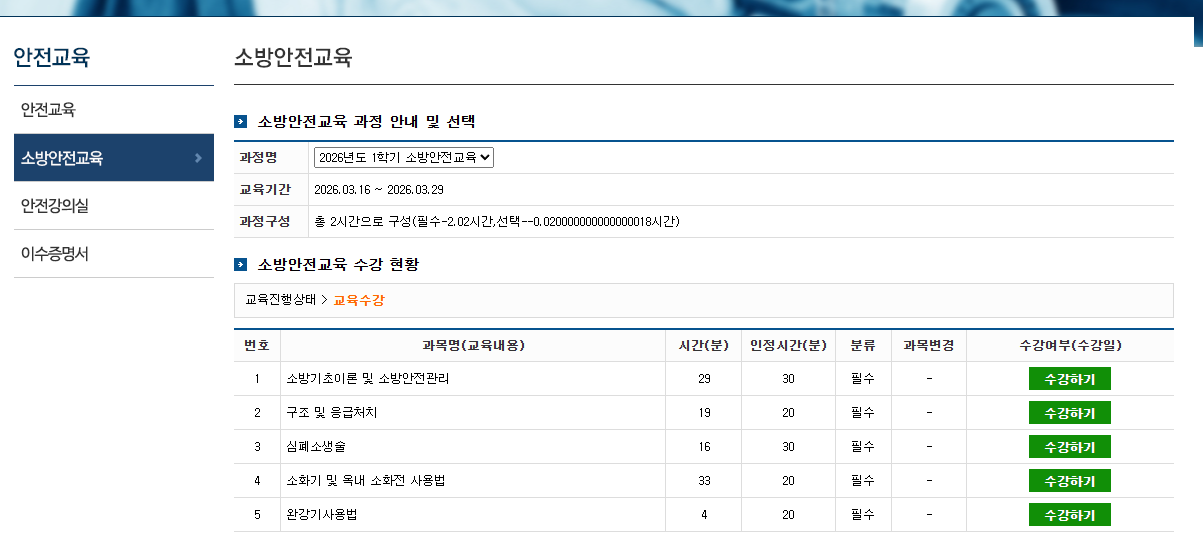Screen dimensions: 1203x549
Task: Open the 이수증명서 sidebar page
Action: point(55,254)
